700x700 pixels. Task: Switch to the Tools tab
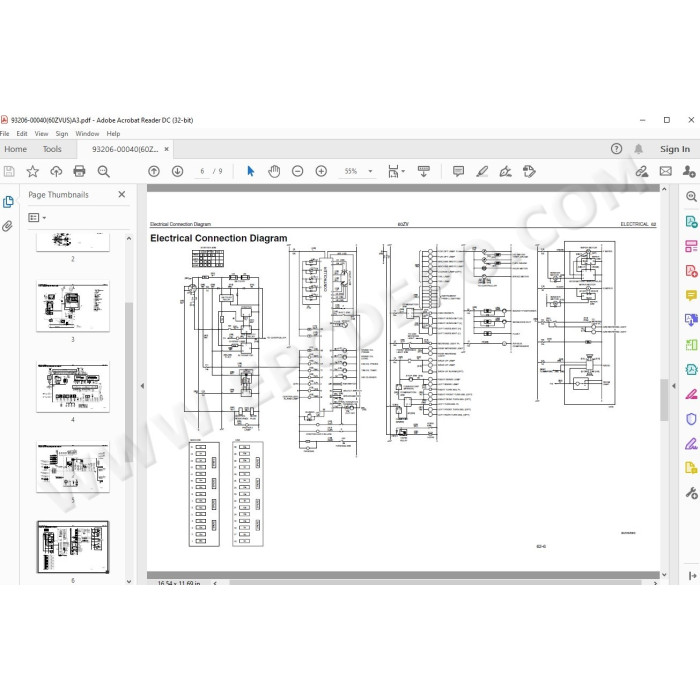52,149
